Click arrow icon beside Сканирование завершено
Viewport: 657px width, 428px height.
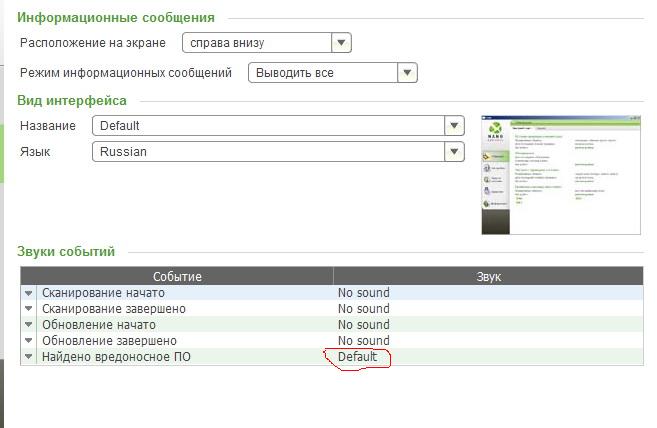[29, 309]
